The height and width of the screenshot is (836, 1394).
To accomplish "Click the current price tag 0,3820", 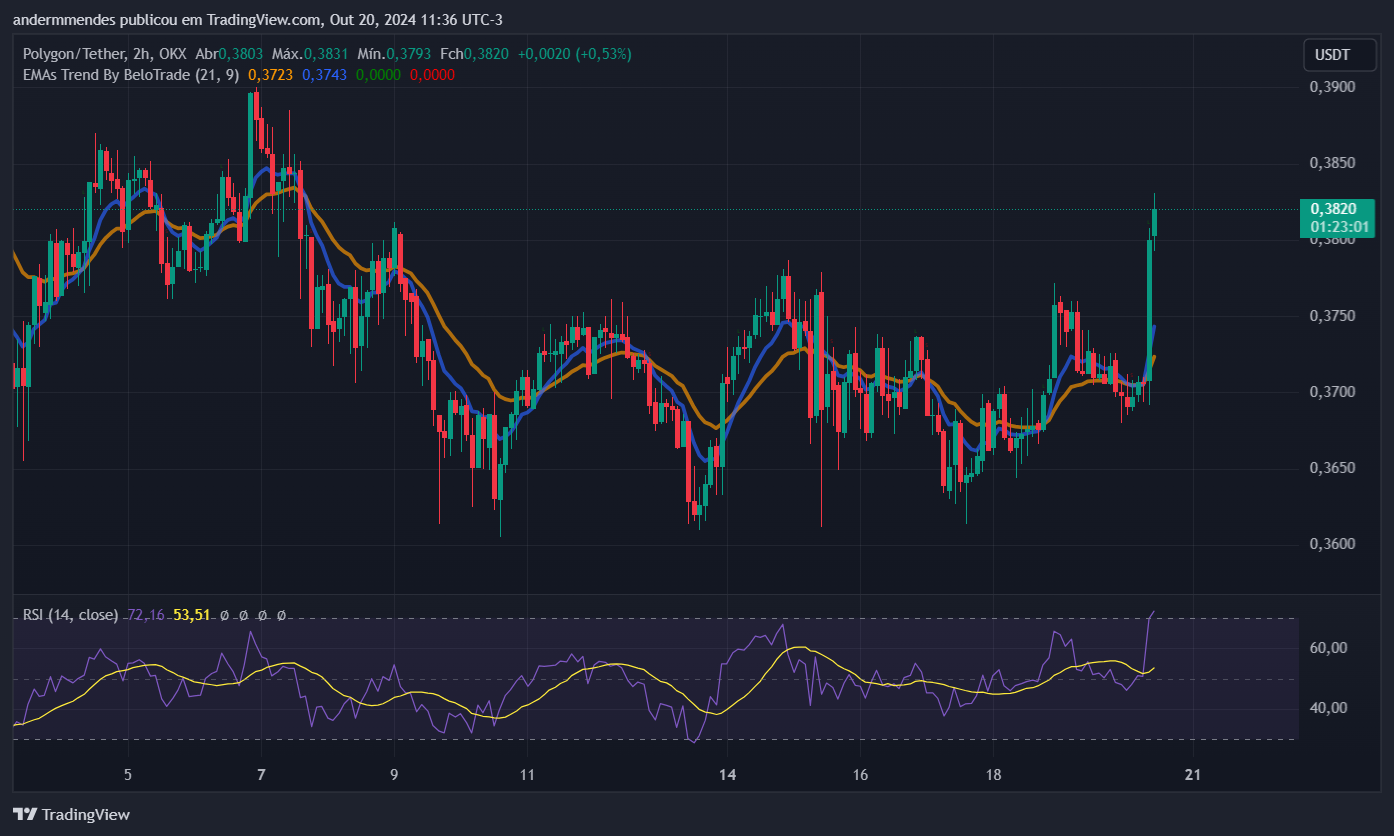I will pyautogui.click(x=1337, y=209).
